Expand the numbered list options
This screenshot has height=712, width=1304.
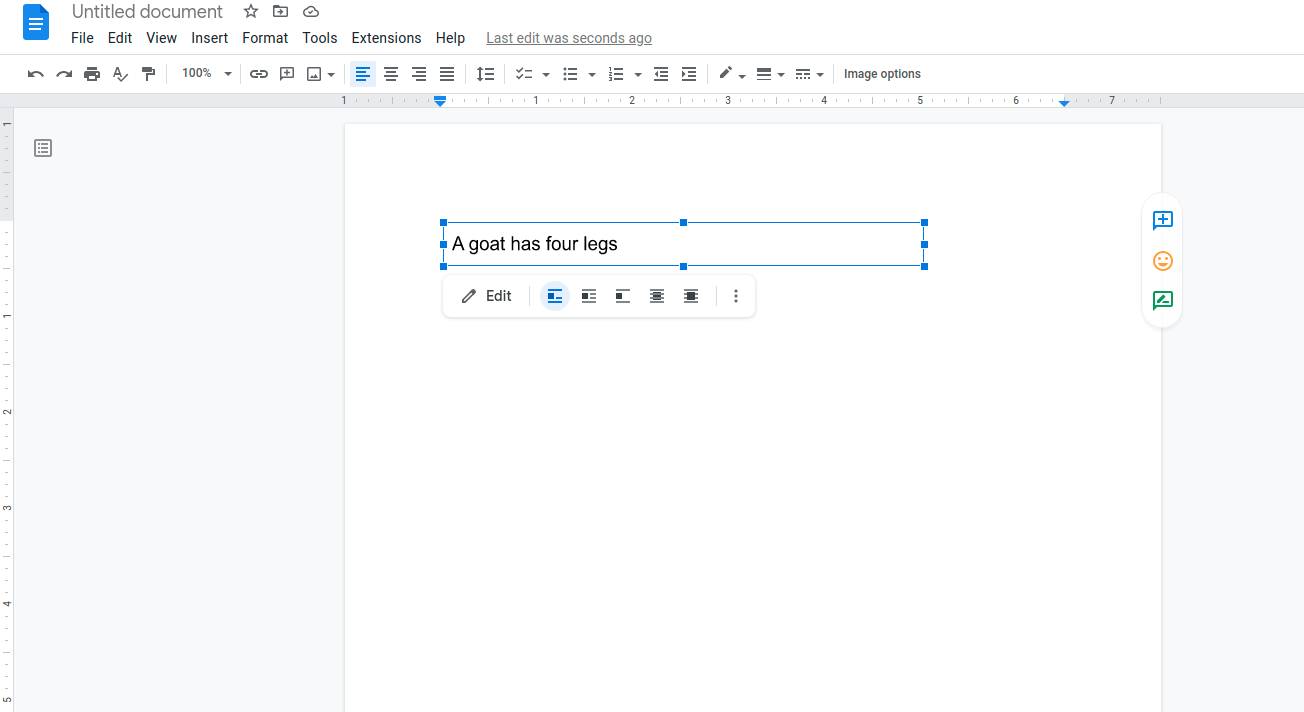click(x=638, y=73)
